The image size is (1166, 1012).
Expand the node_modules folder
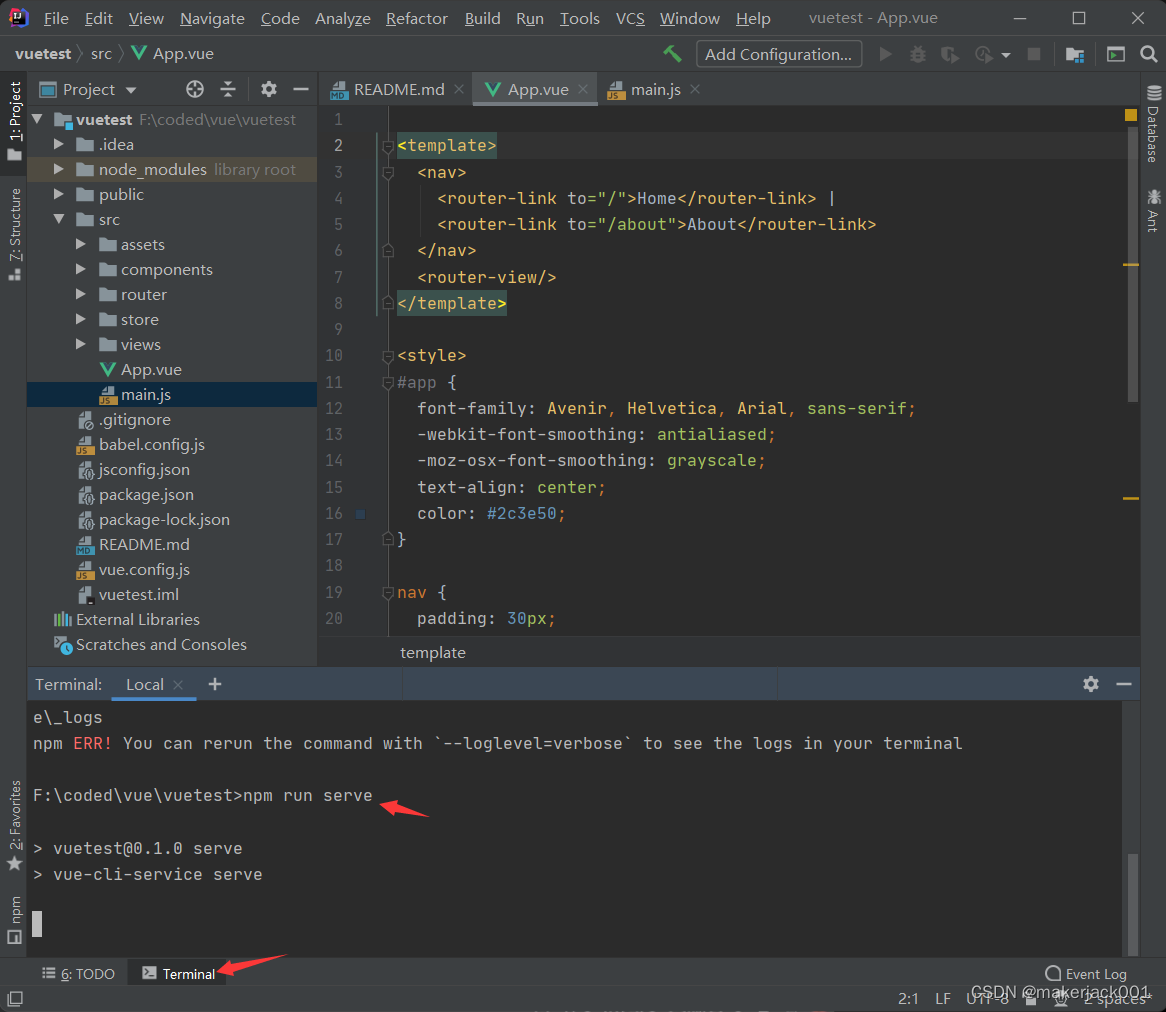click(59, 170)
